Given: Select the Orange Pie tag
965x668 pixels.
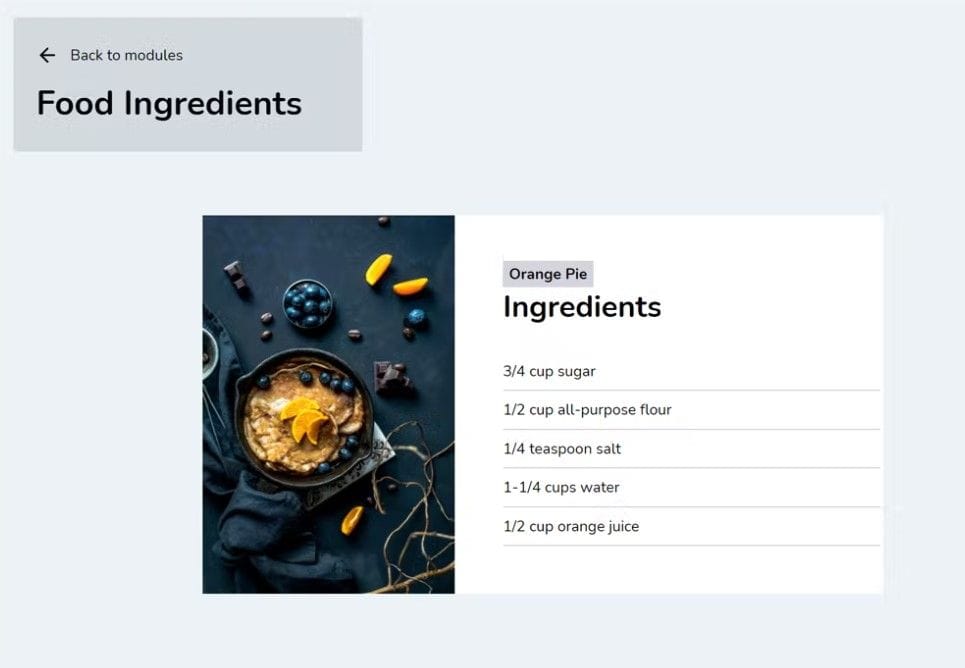Looking at the screenshot, I should (x=547, y=273).
